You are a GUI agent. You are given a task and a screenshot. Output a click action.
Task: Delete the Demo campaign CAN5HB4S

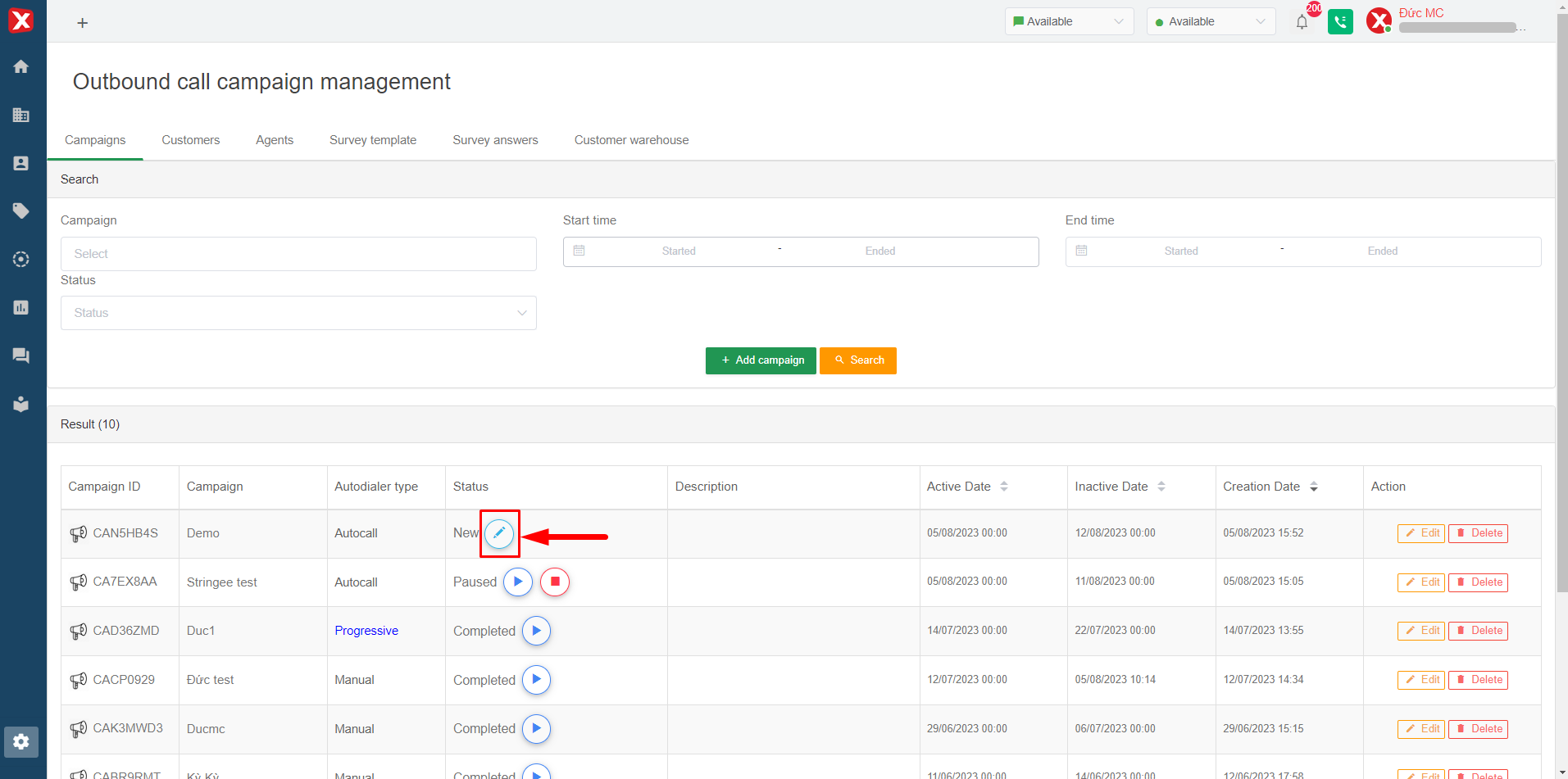(x=1478, y=533)
